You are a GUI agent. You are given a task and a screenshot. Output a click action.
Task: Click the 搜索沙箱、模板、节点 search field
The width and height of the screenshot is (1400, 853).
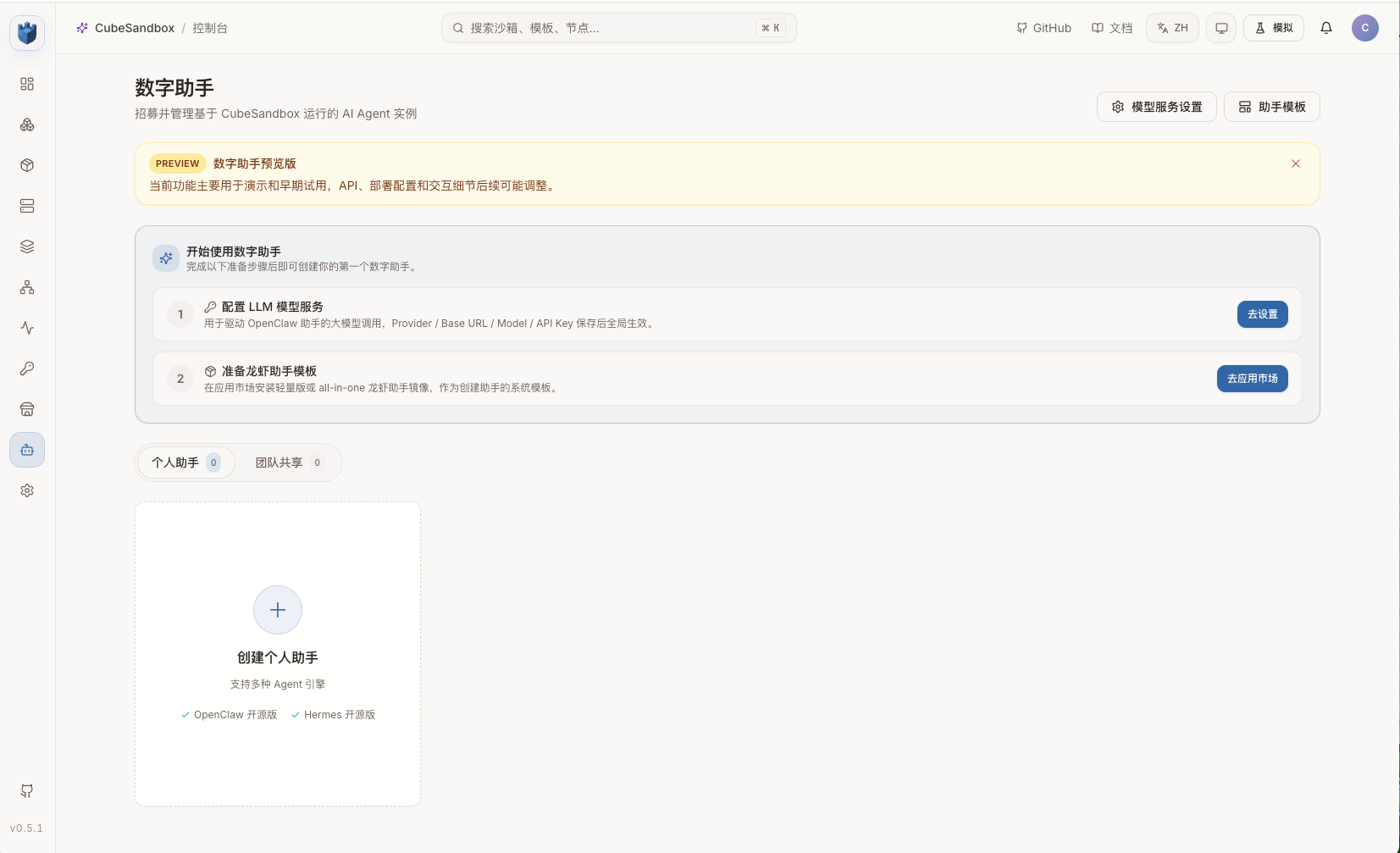point(619,28)
